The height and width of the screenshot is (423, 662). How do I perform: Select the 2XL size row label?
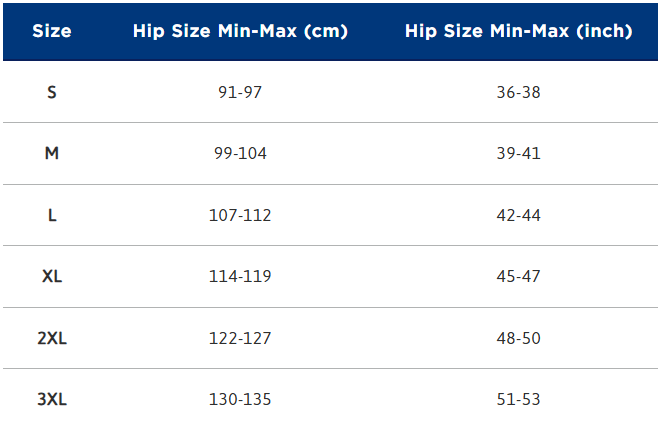[x=52, y=338]
